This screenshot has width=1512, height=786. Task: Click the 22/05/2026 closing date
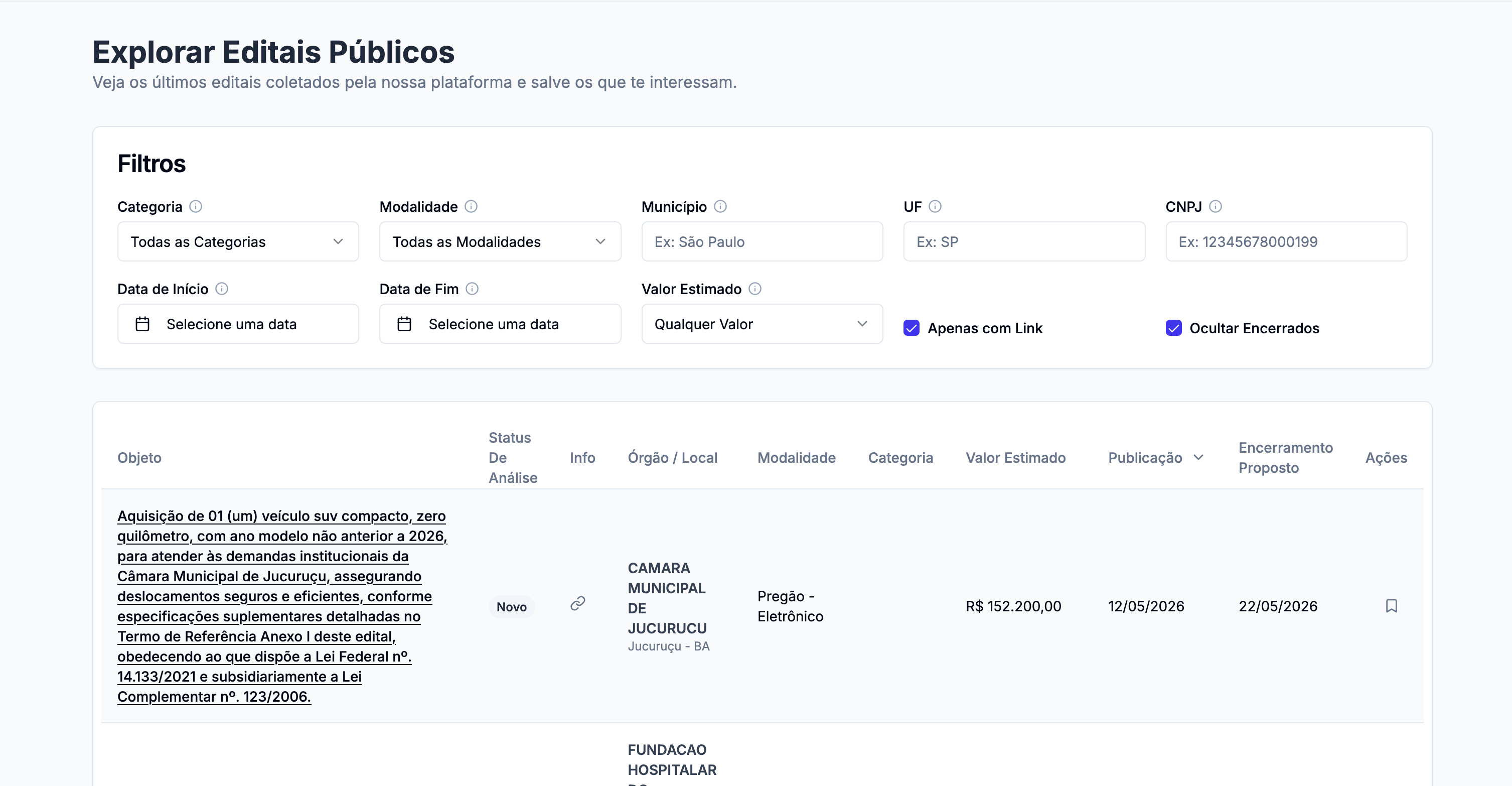tap(1278, 606)
